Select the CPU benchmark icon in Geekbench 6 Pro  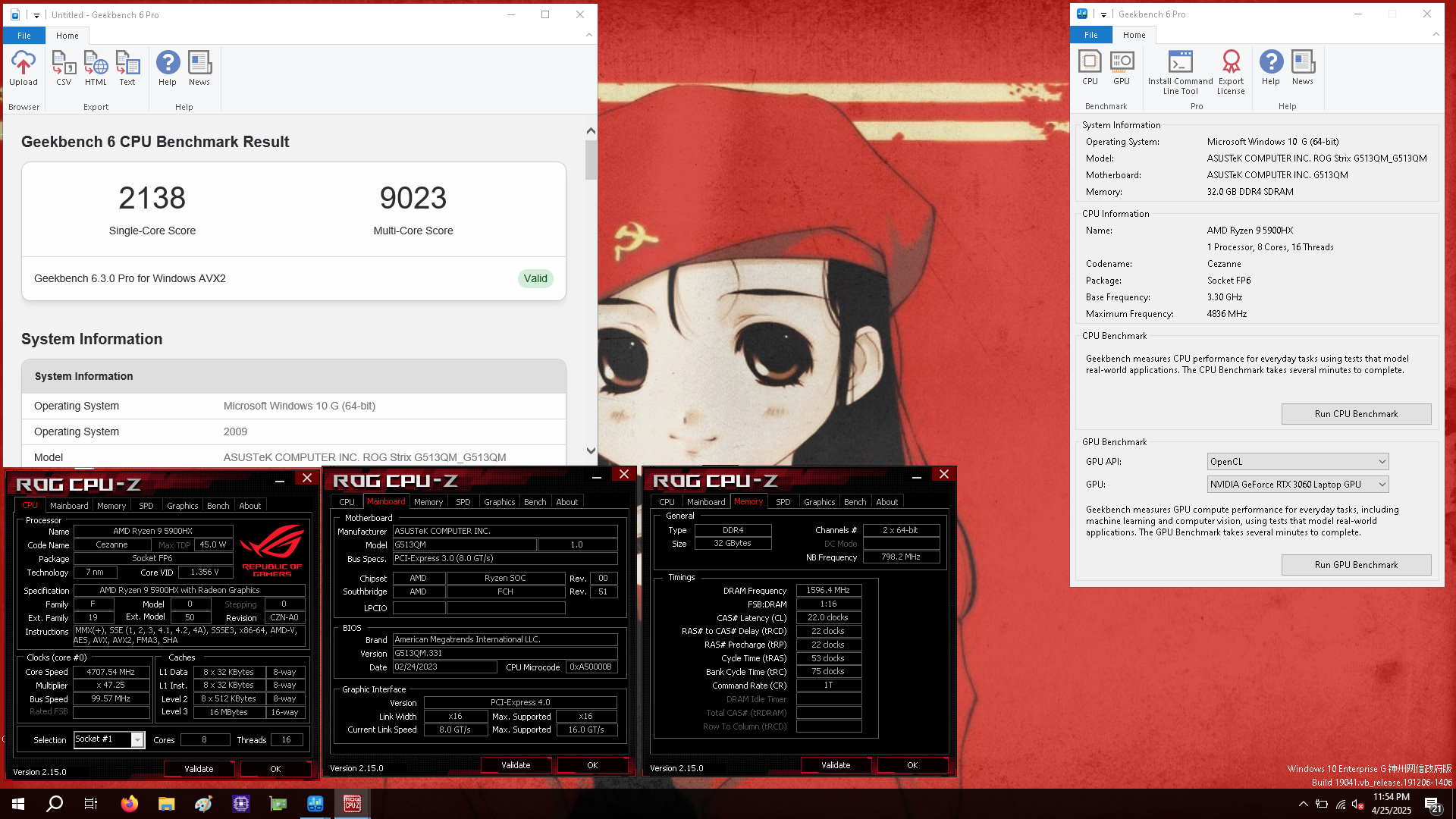click(1090, 67)
